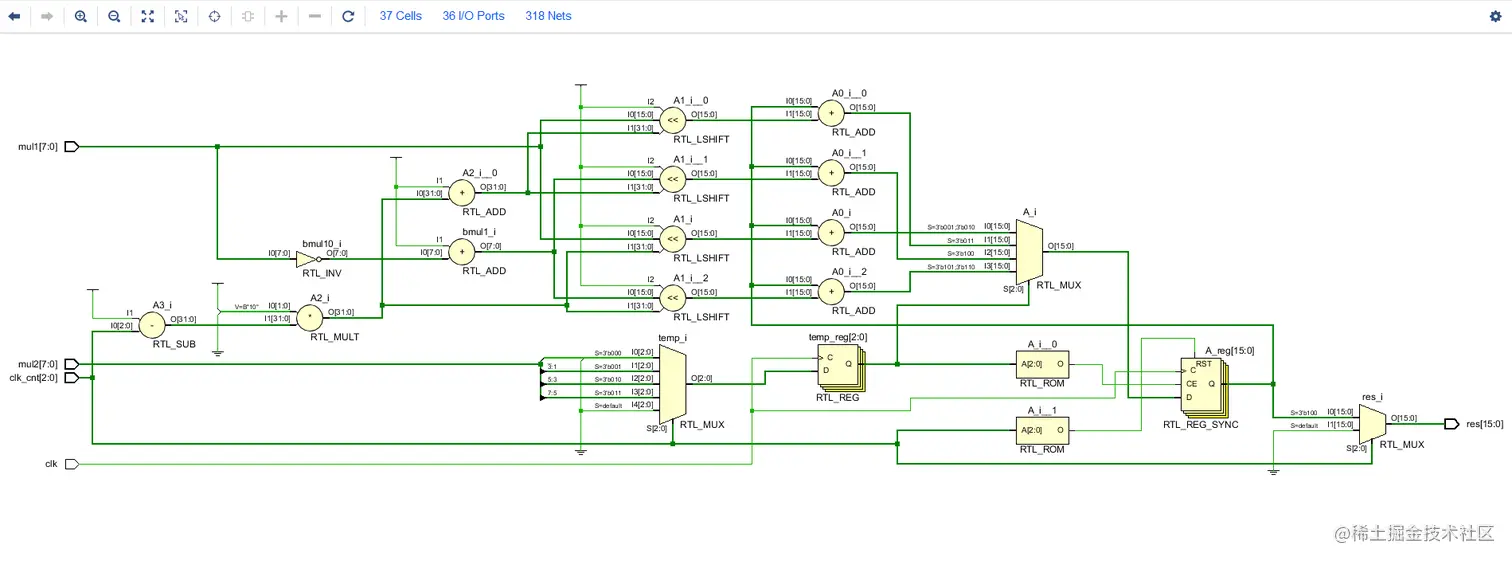Select the bmul1_i RTL_ADD adder
Viewport: 1512px width, 561px height.
pyautogui.click(x=461, y=252)
